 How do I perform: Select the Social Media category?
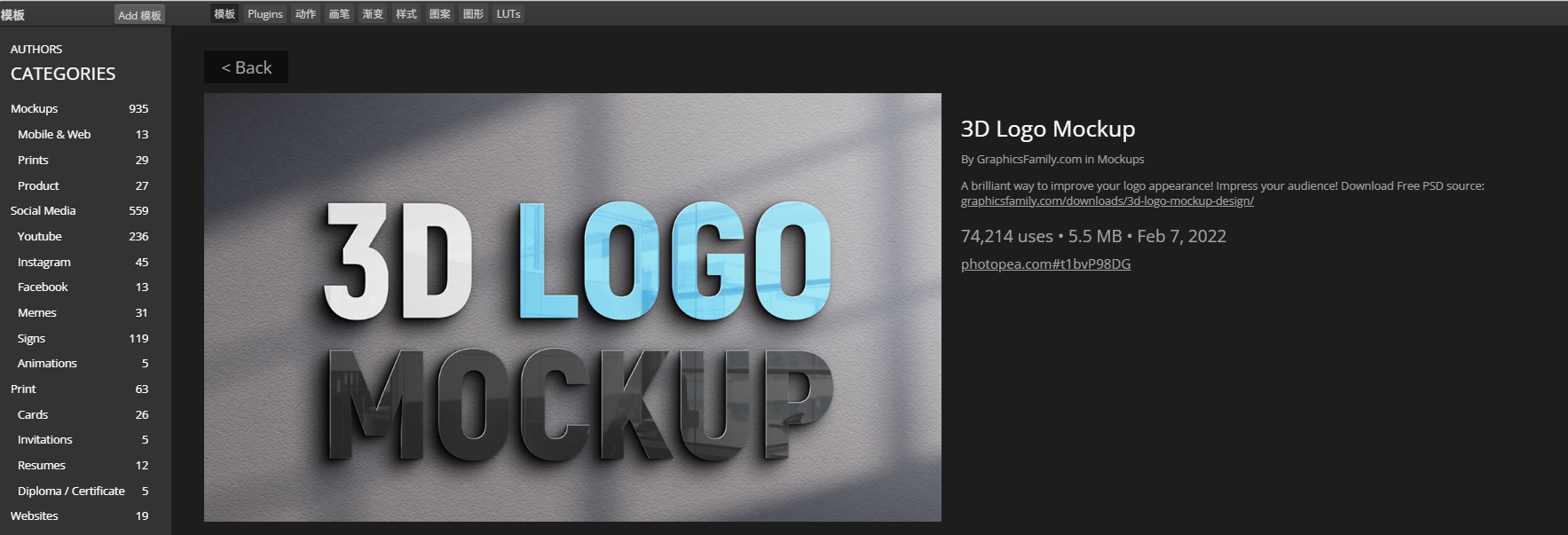43,211
